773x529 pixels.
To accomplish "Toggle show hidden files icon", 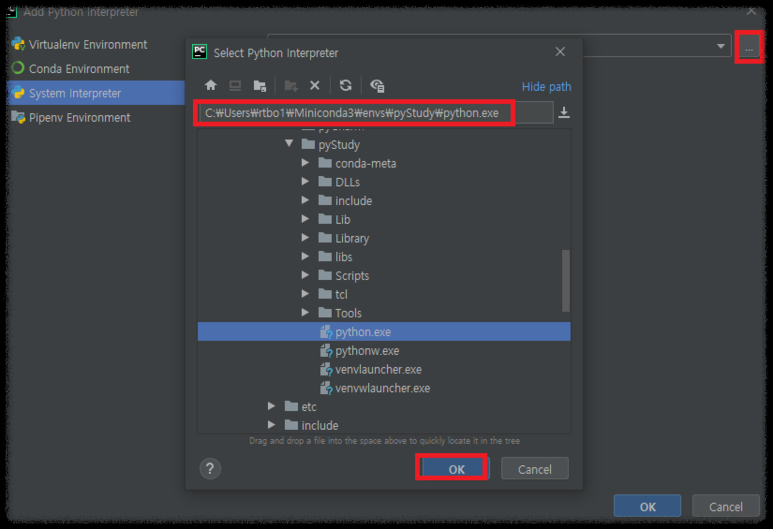I will (377, 86).
